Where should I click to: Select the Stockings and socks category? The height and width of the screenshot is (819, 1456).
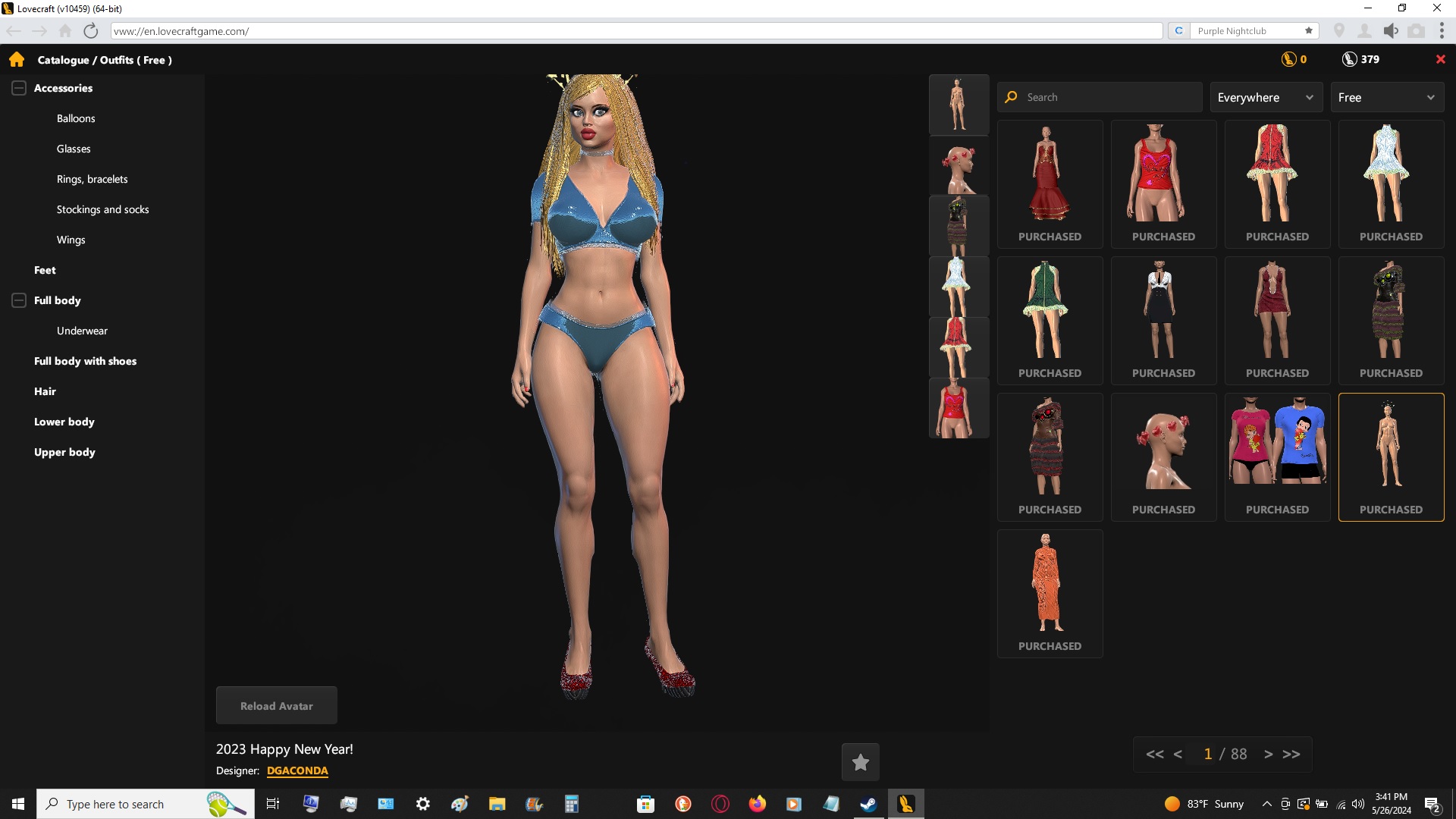(x=102, y=209)
